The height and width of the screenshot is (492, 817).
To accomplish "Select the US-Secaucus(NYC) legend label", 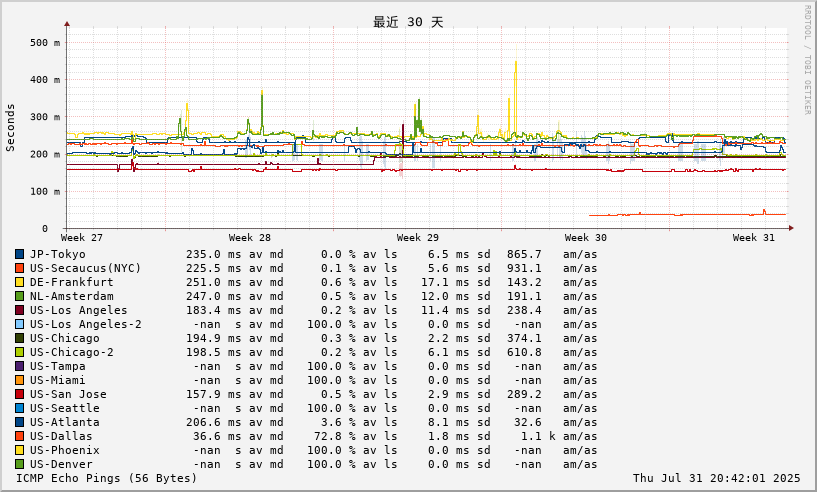I will pyautogui.click(x=85, y=268).
